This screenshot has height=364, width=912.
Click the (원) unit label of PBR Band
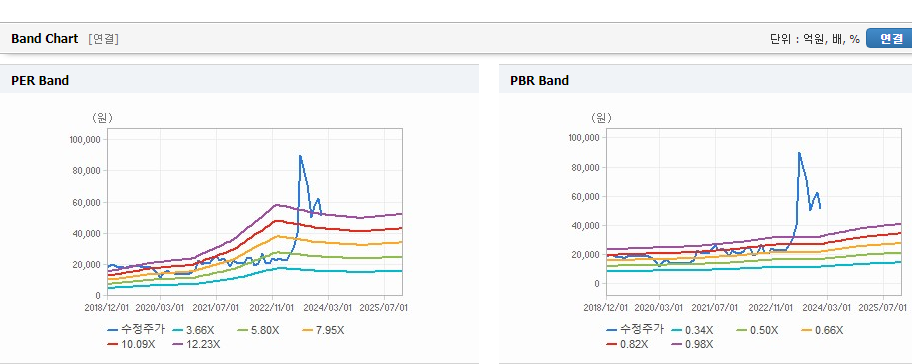click(601, 118)
